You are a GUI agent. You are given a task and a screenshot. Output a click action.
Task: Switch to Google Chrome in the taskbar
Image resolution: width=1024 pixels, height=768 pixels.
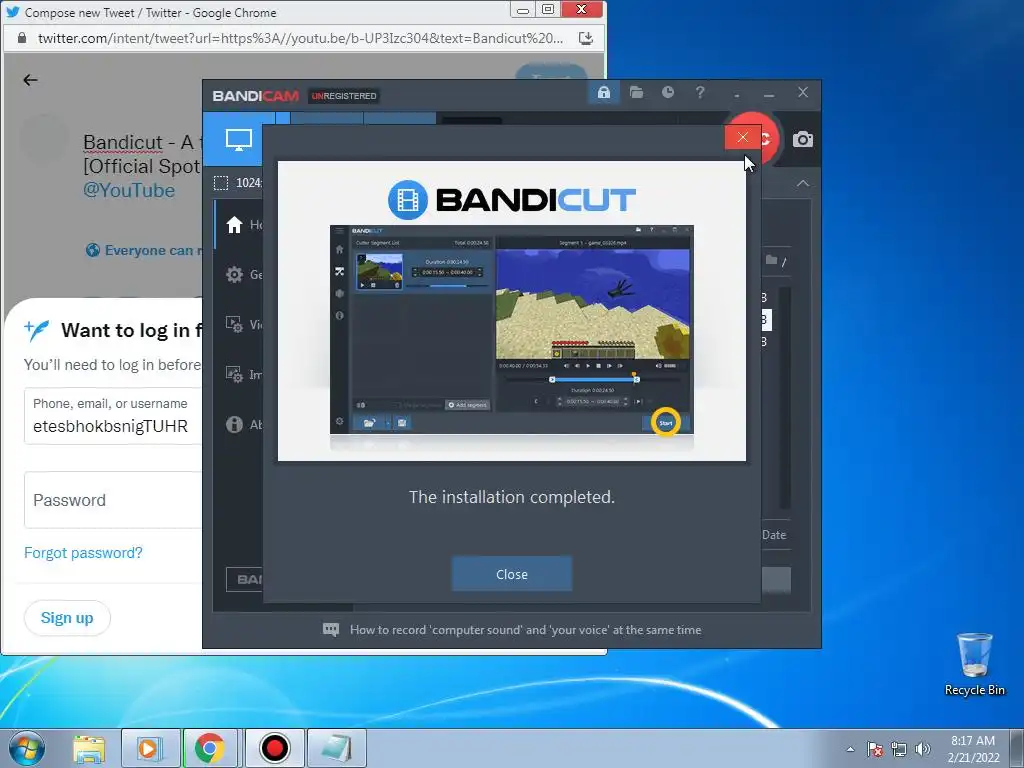(x=210, y=748)
